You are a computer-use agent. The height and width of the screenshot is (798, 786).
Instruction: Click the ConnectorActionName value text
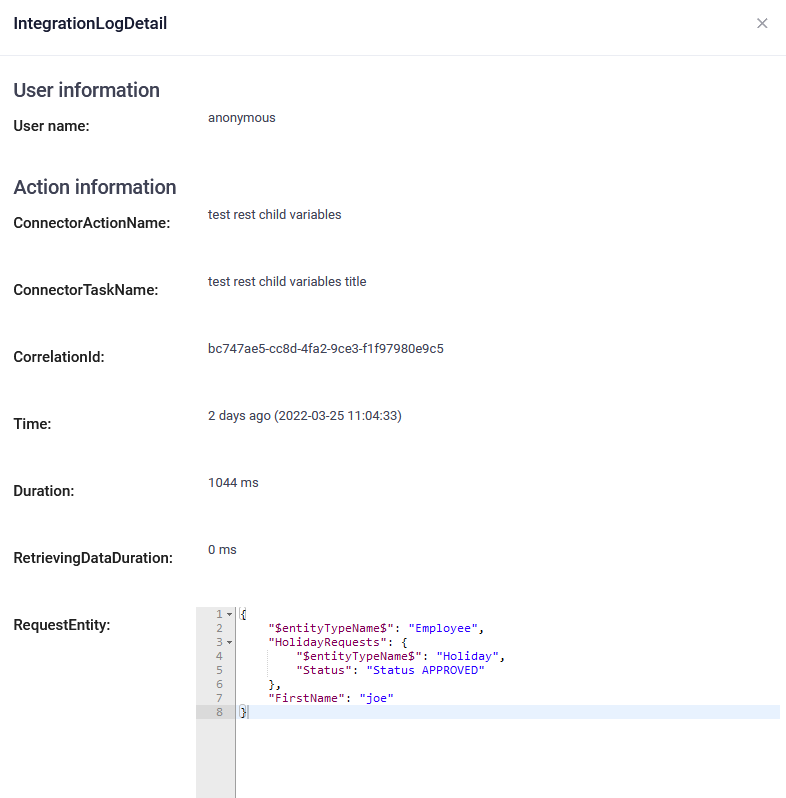pos(274,215)
